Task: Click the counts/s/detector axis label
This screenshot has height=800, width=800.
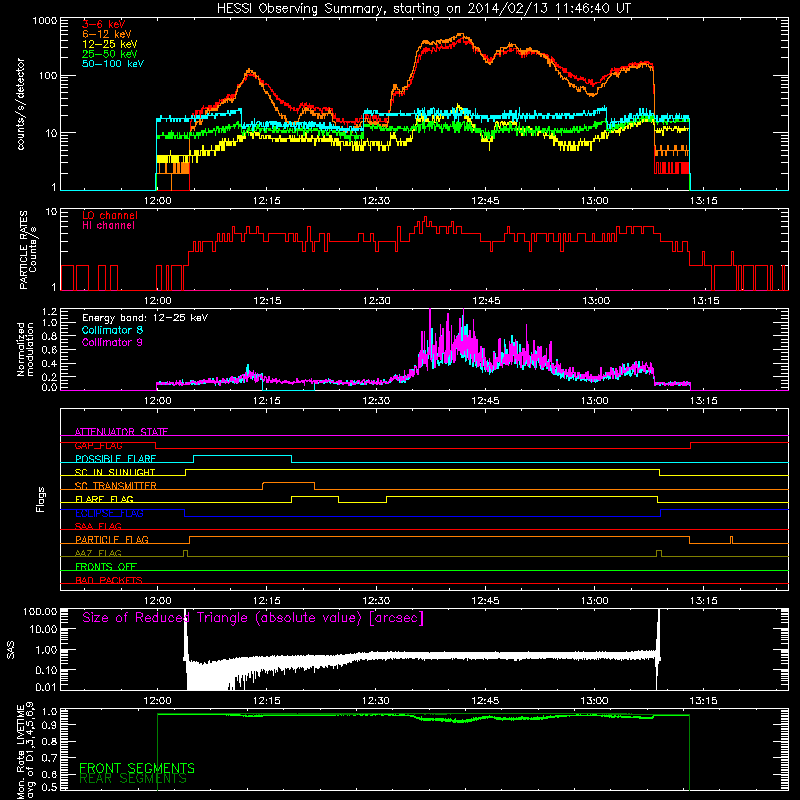Action: pos(20,104)
